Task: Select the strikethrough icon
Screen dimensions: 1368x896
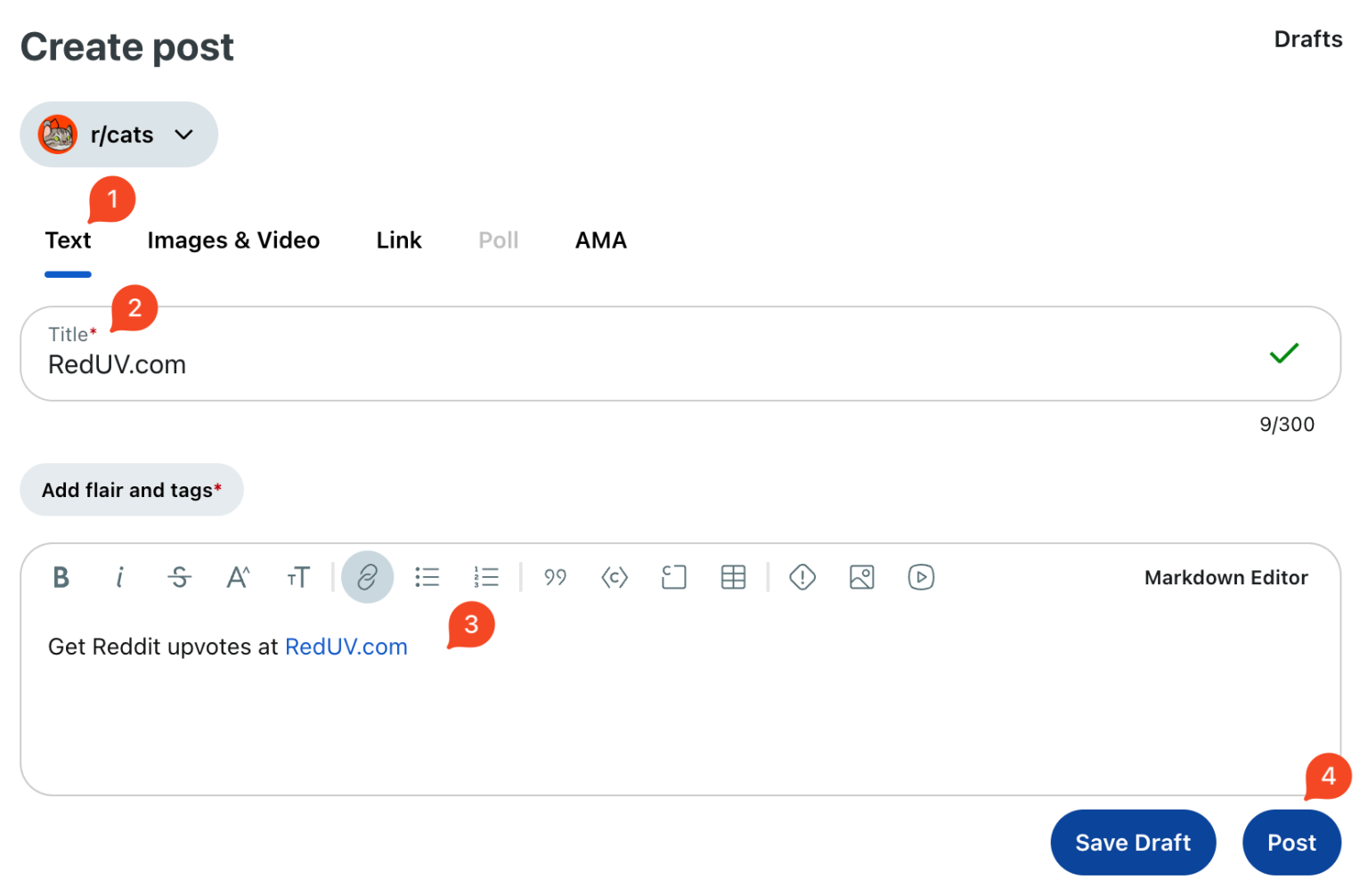Action: click(179, 577)
